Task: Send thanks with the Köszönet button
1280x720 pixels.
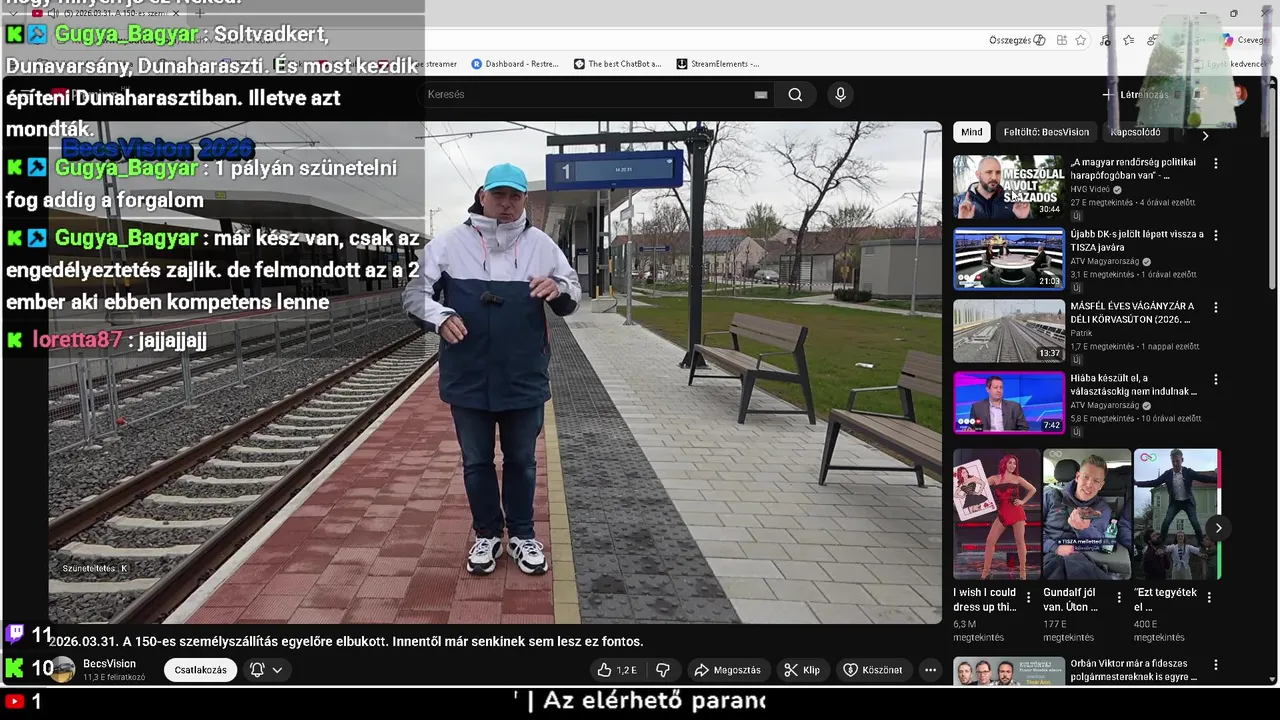Action: (873, 670)
